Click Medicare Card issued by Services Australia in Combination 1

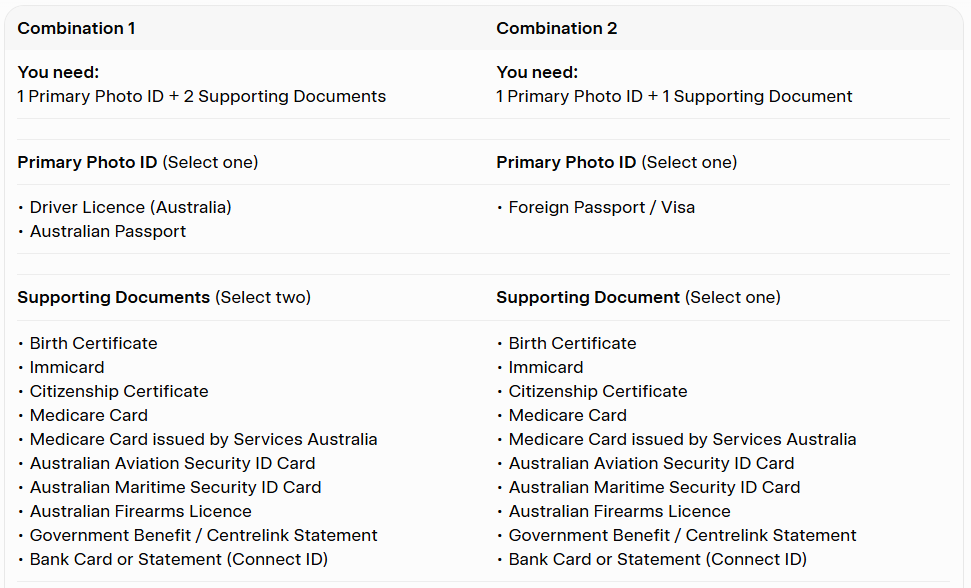coord(203,439)
